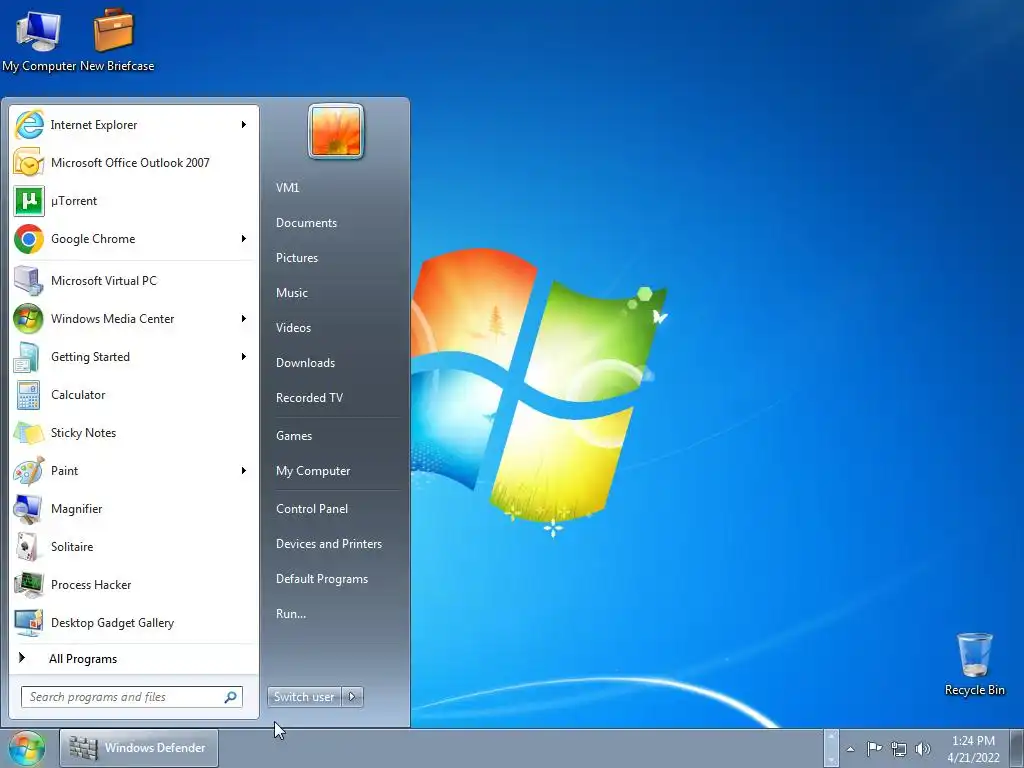Viewport: 1024px width, 768px height.
Task: Expand Google Chrome jump list arrow
Action: [244, 239]
